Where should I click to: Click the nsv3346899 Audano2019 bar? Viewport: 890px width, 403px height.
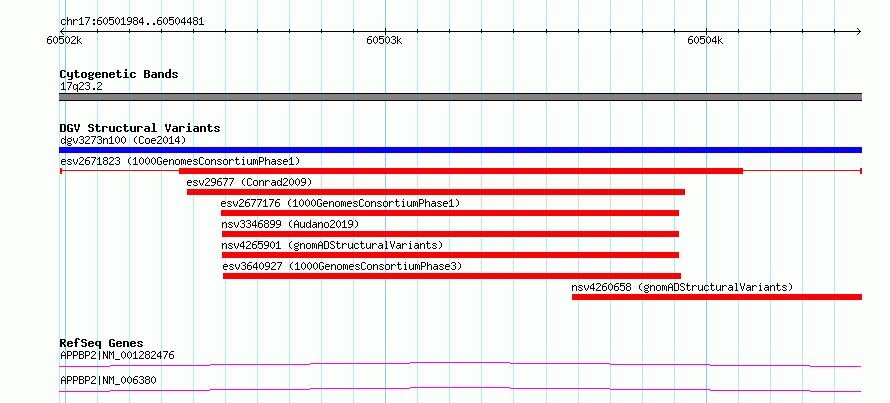pos(450,234)
